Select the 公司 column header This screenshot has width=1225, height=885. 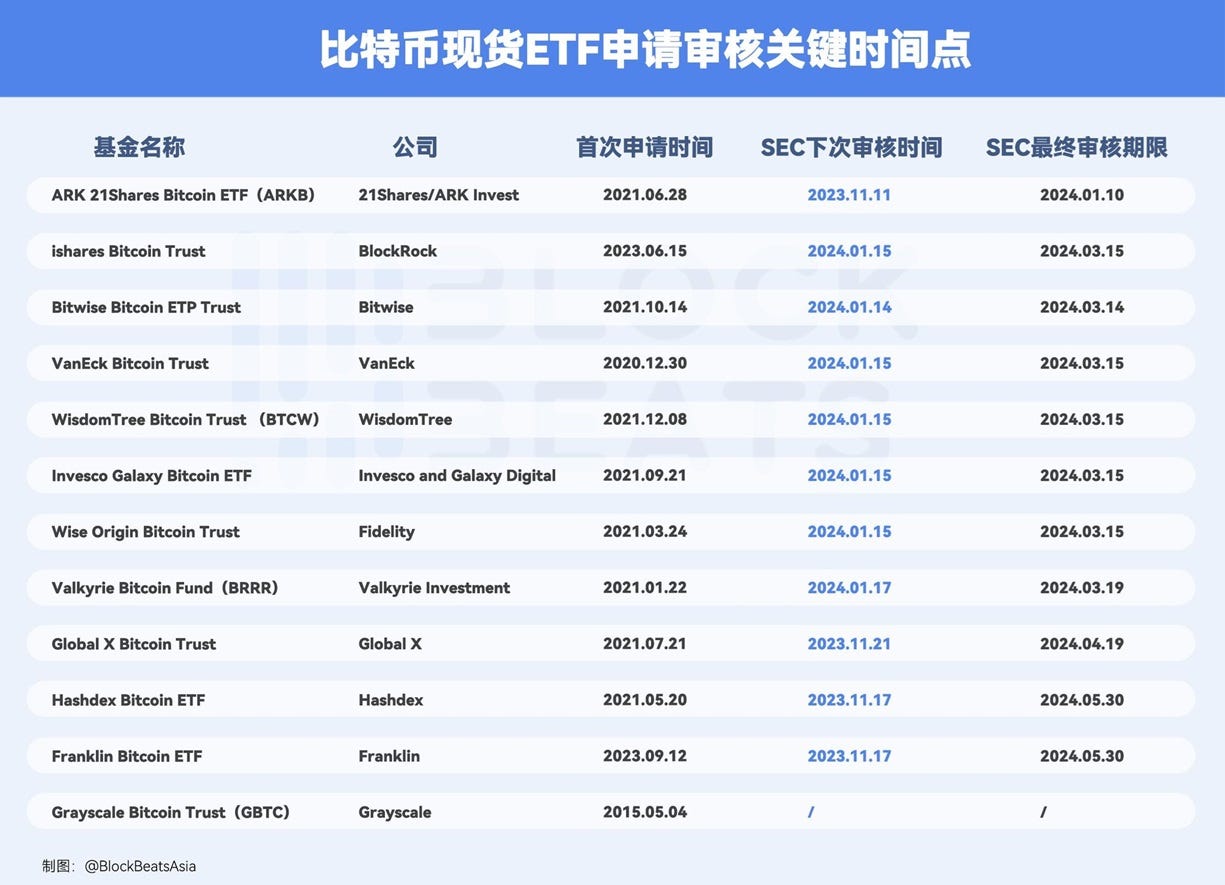(415, 148)
